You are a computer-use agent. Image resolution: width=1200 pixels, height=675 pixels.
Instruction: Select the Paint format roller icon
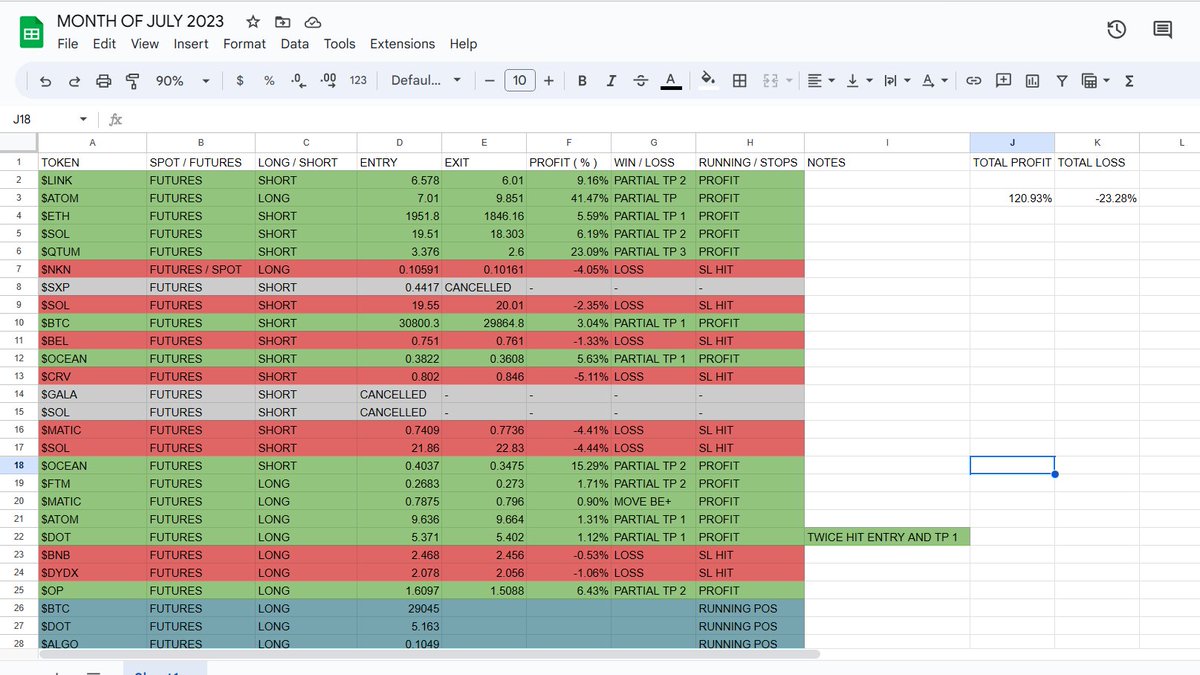[132, 81]
